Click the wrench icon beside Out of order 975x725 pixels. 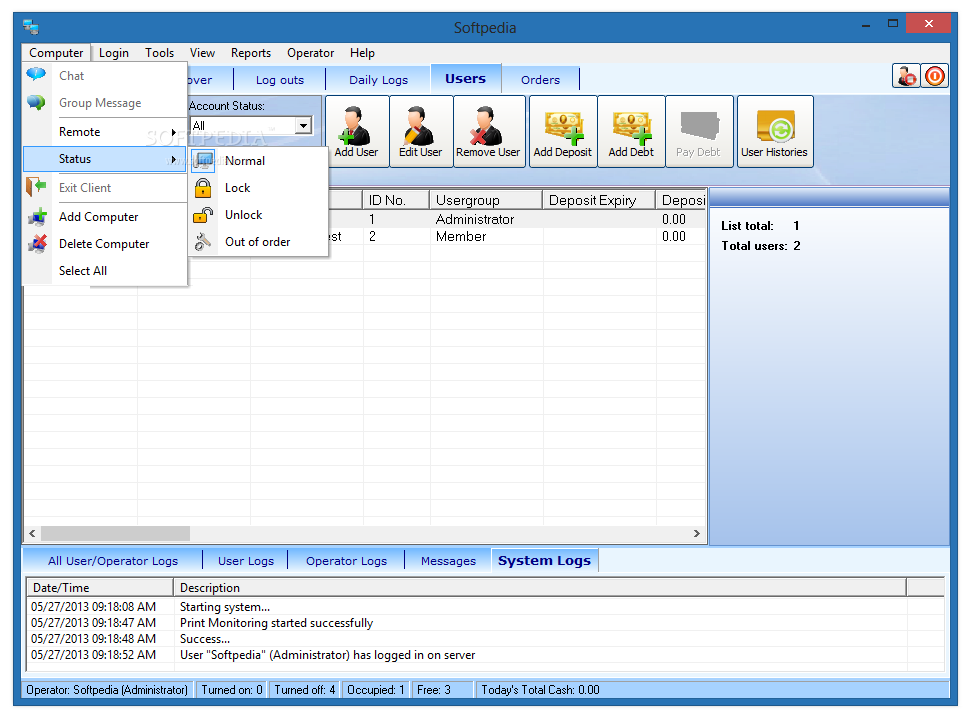[x=203, y=242]
